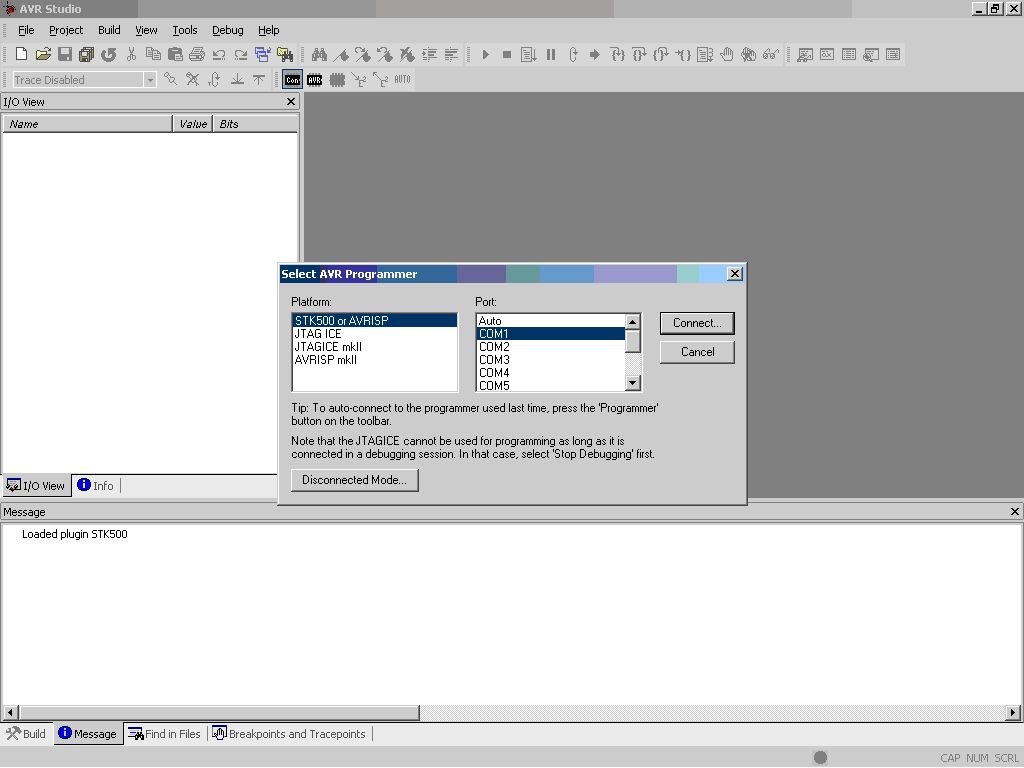Select COM4 port
The height and width of the screenshot is (768, 1024).
coord(551,373)
